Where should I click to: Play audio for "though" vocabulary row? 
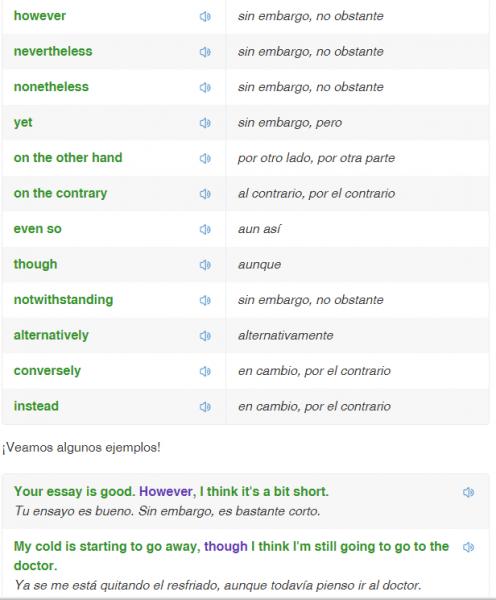pos(205,265)
